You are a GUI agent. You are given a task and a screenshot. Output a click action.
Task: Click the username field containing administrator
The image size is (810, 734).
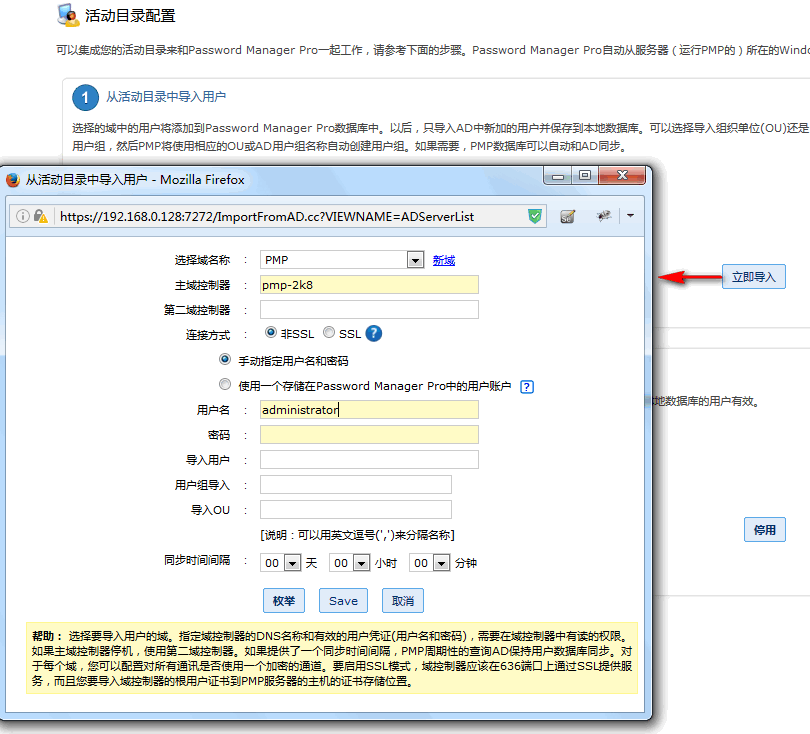point(369,410)
